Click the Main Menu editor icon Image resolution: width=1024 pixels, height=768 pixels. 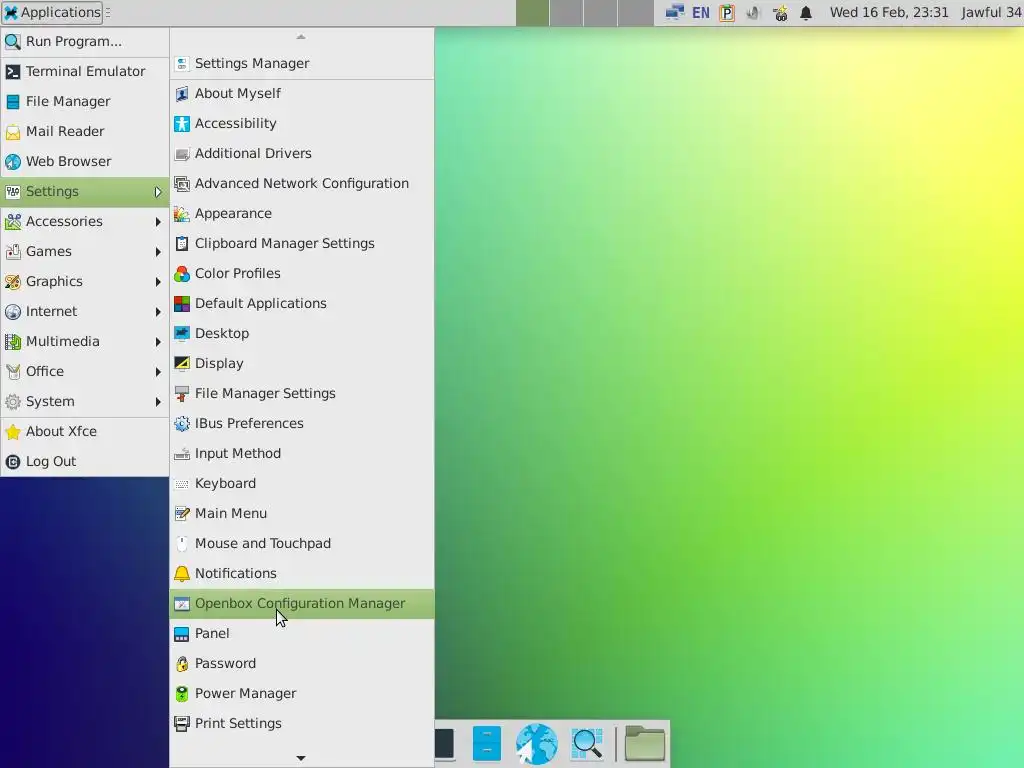182,514
